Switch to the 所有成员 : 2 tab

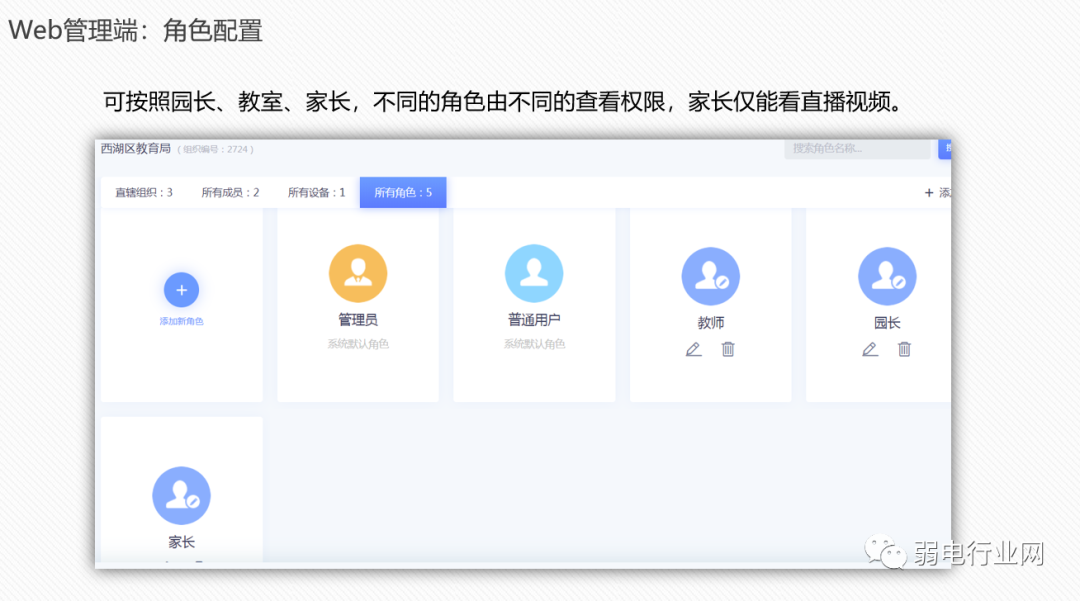(x=230, y=193)
